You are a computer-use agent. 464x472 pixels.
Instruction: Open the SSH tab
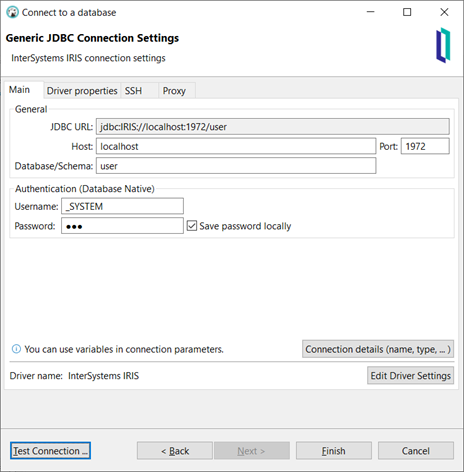click(x=133, y=91)
